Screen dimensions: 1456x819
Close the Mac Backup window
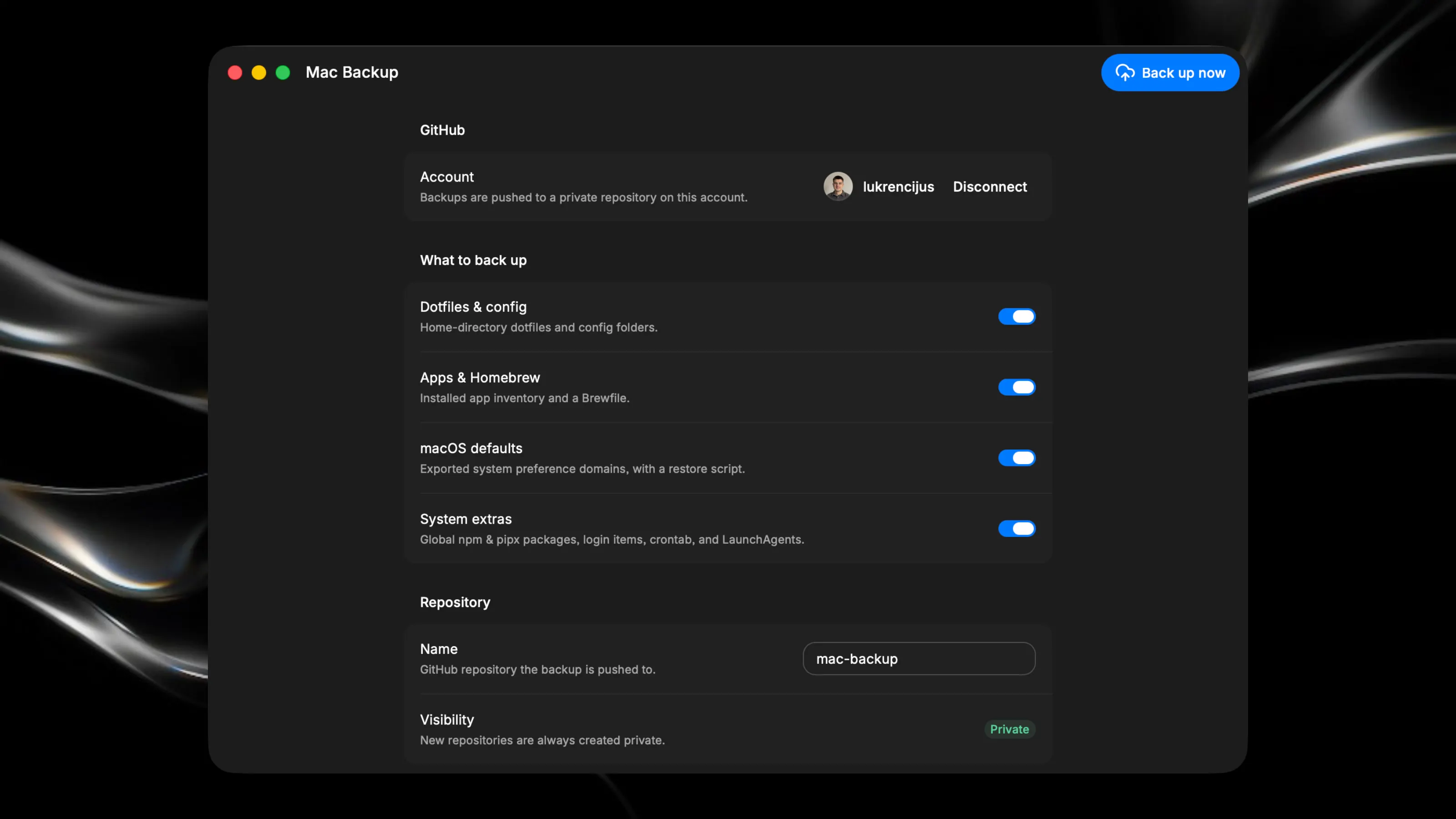pos(235,72)
